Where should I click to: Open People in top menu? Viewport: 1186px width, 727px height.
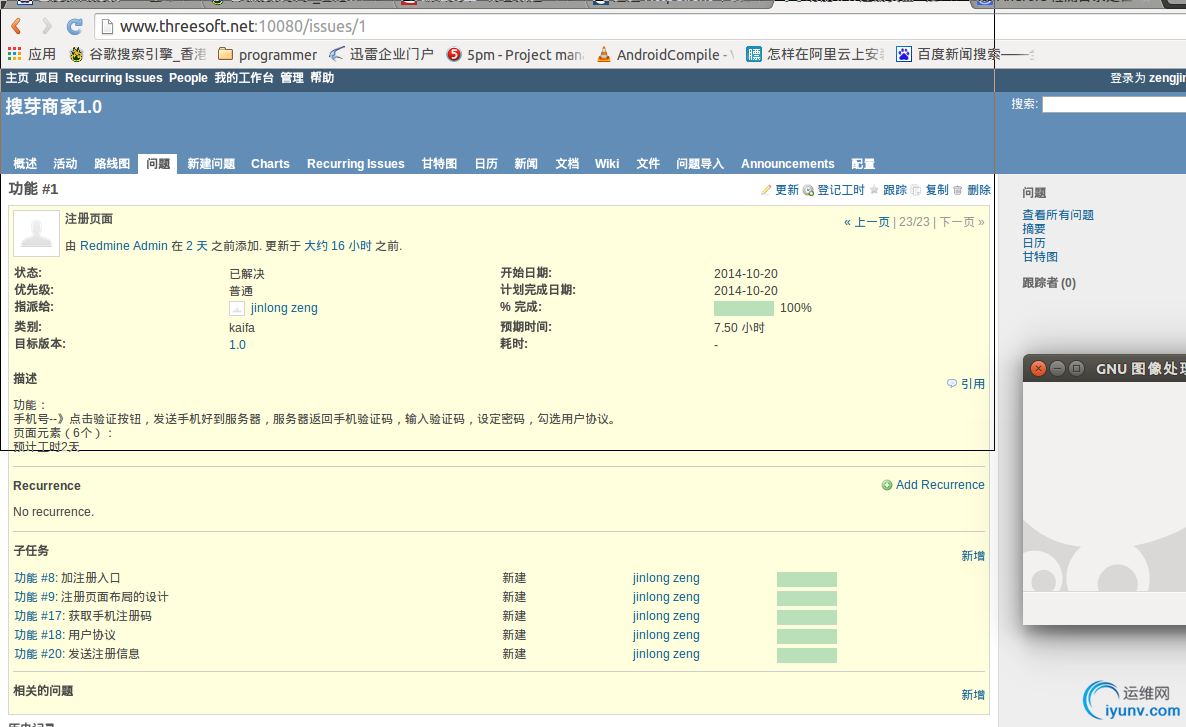188,78
